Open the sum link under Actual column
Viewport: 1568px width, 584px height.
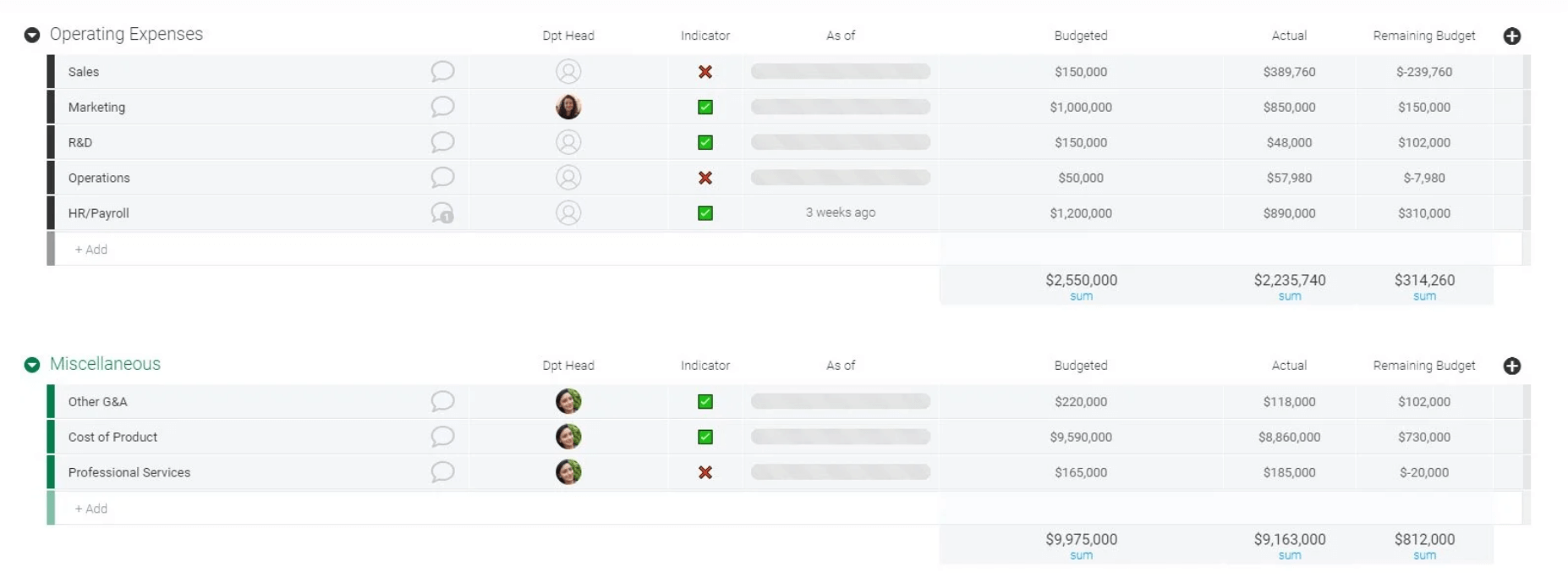click(x=1289, y=295)
